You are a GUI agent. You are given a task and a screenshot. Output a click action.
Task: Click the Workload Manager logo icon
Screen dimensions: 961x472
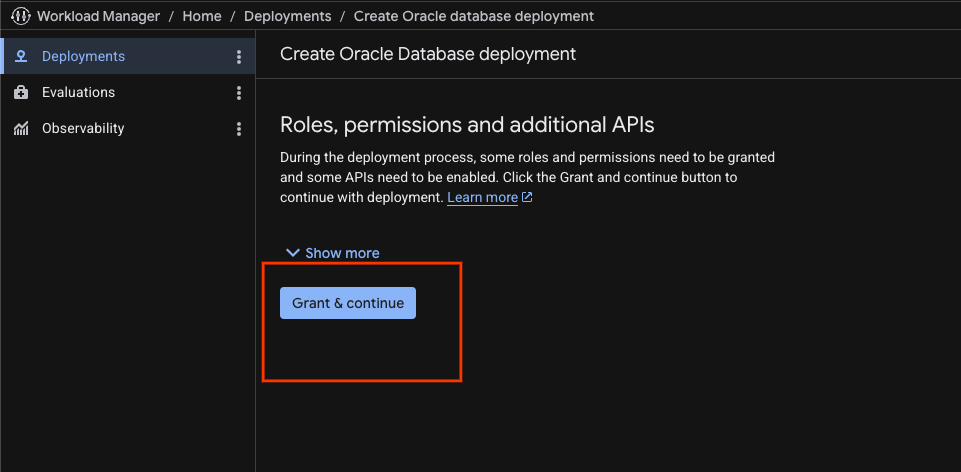pos(21,16)
